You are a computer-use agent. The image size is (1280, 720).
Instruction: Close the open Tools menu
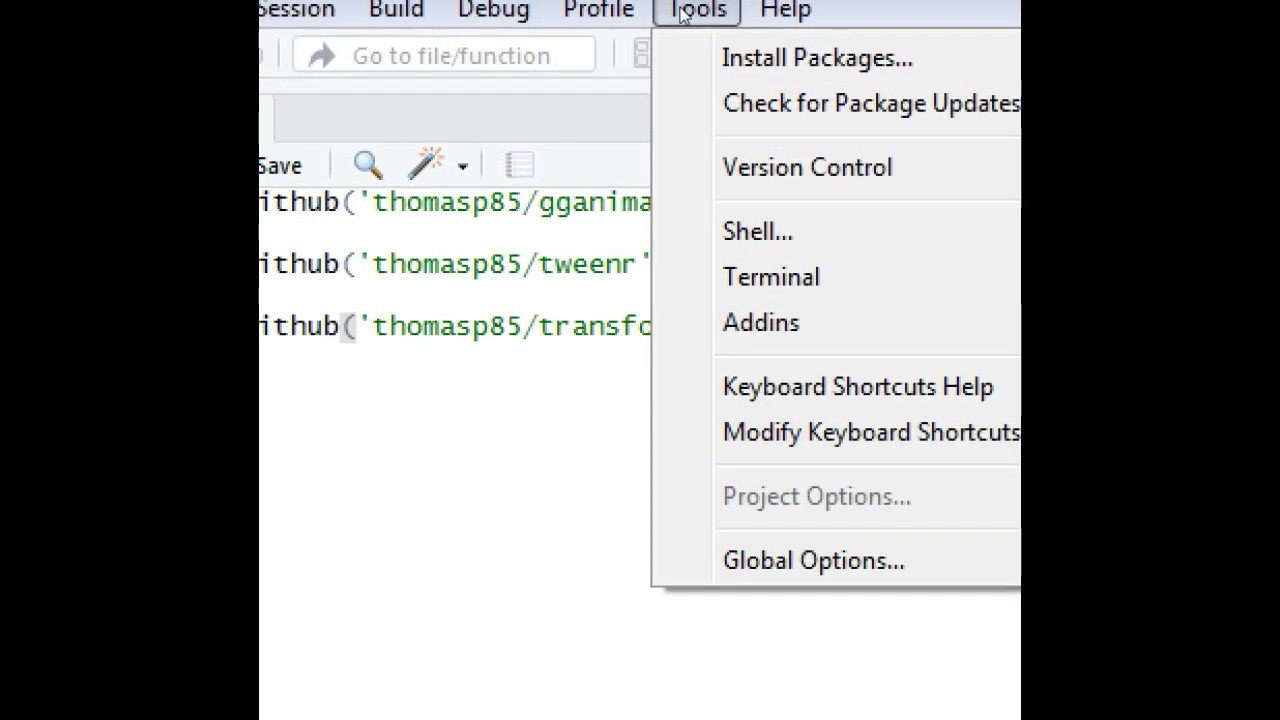(x=697, y=10)
